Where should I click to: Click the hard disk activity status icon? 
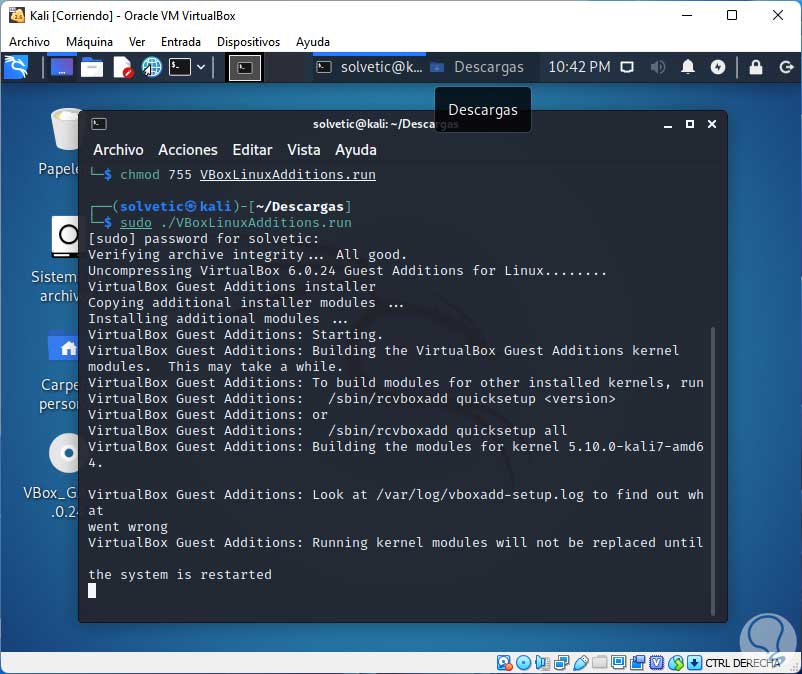[504, 663]
